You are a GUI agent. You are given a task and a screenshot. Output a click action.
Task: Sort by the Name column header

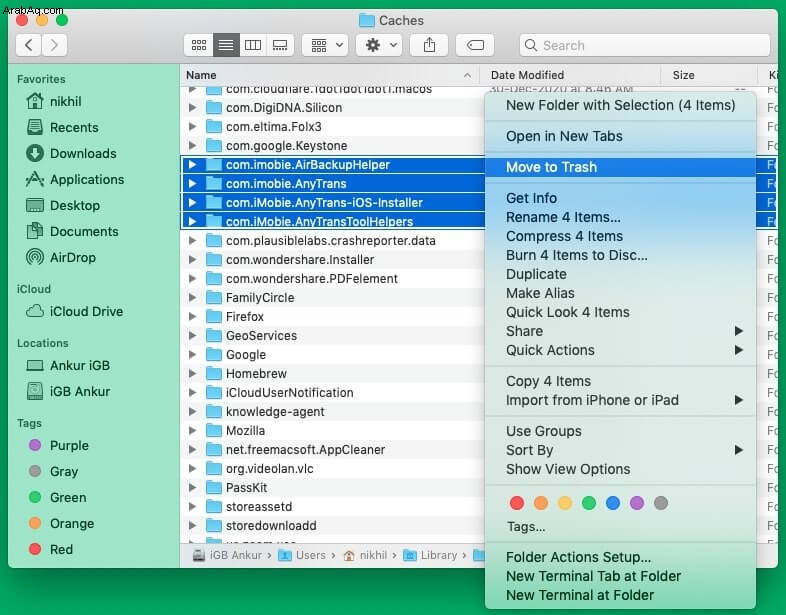coord(329,75)
